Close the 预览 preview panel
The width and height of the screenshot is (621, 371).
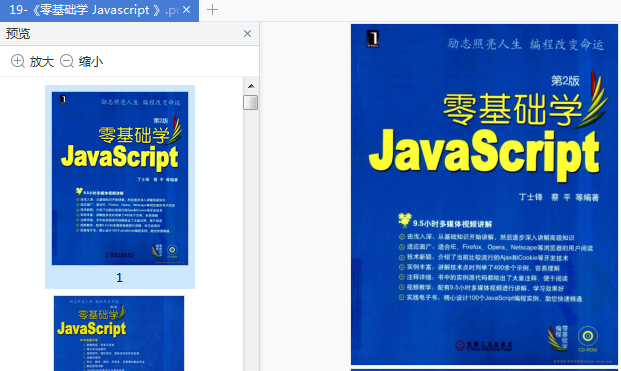coord(247,34)
